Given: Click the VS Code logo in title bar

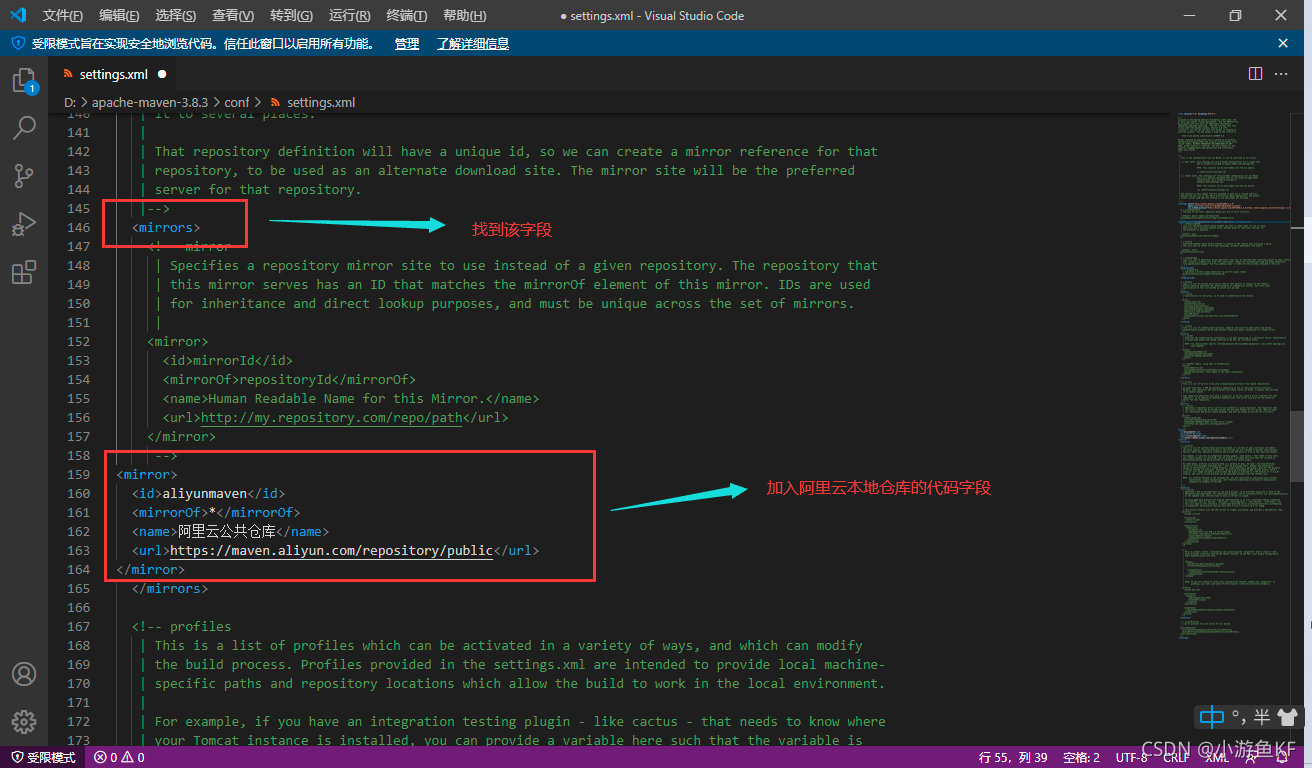Looking at the screenshot, I should pyautogui.click(x=18, y=15).
